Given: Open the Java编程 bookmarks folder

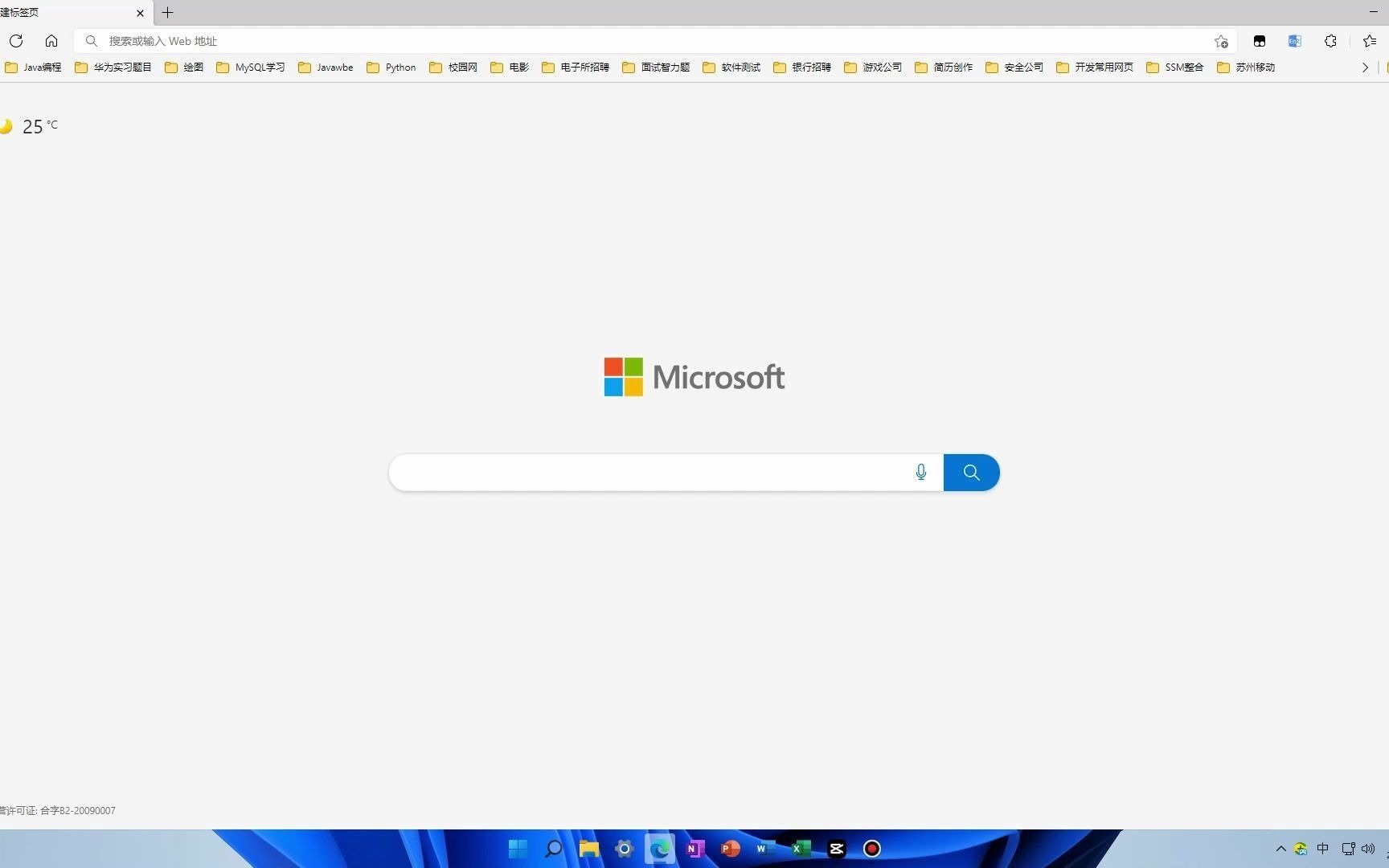Looking at the screenshot, I should tap(33, 68).
